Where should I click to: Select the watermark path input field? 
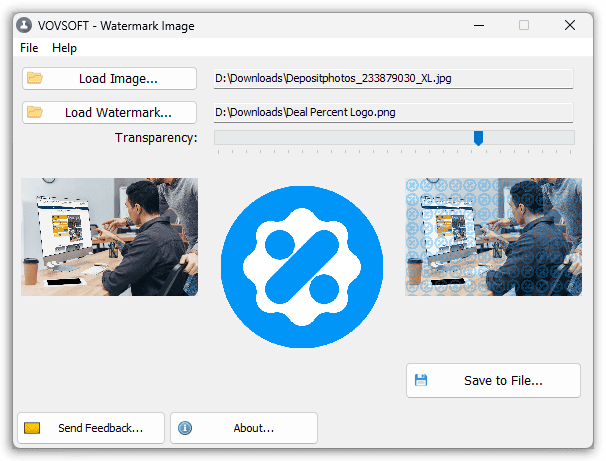pyautogui.click(x=393, y=112)
